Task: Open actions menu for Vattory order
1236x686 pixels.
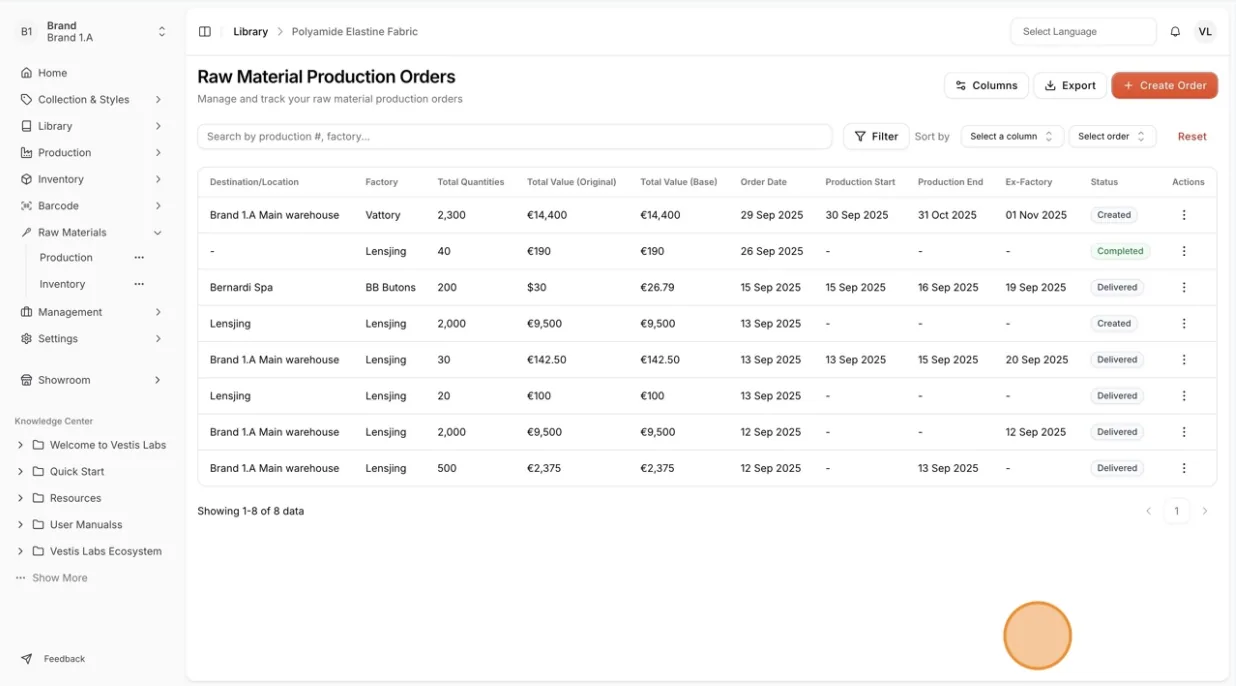Action: pos(1184,215)
